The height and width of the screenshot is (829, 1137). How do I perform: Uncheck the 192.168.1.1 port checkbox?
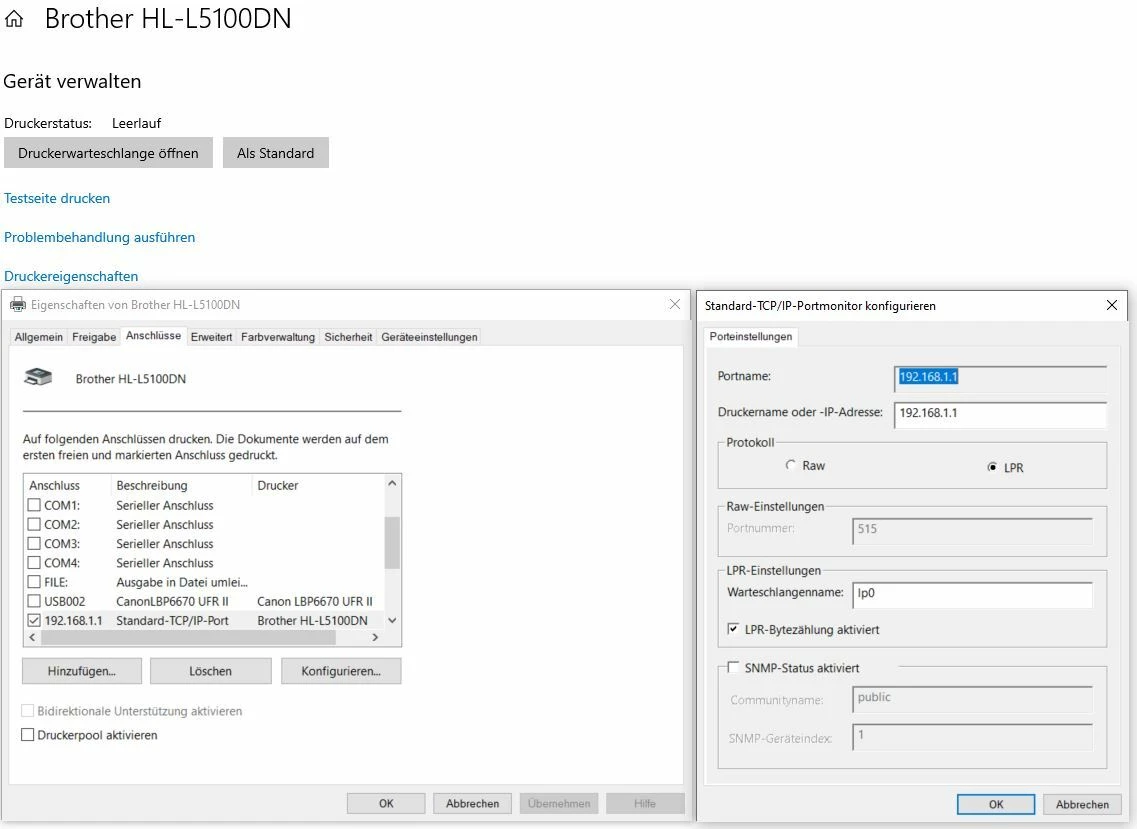click(34, 620)
